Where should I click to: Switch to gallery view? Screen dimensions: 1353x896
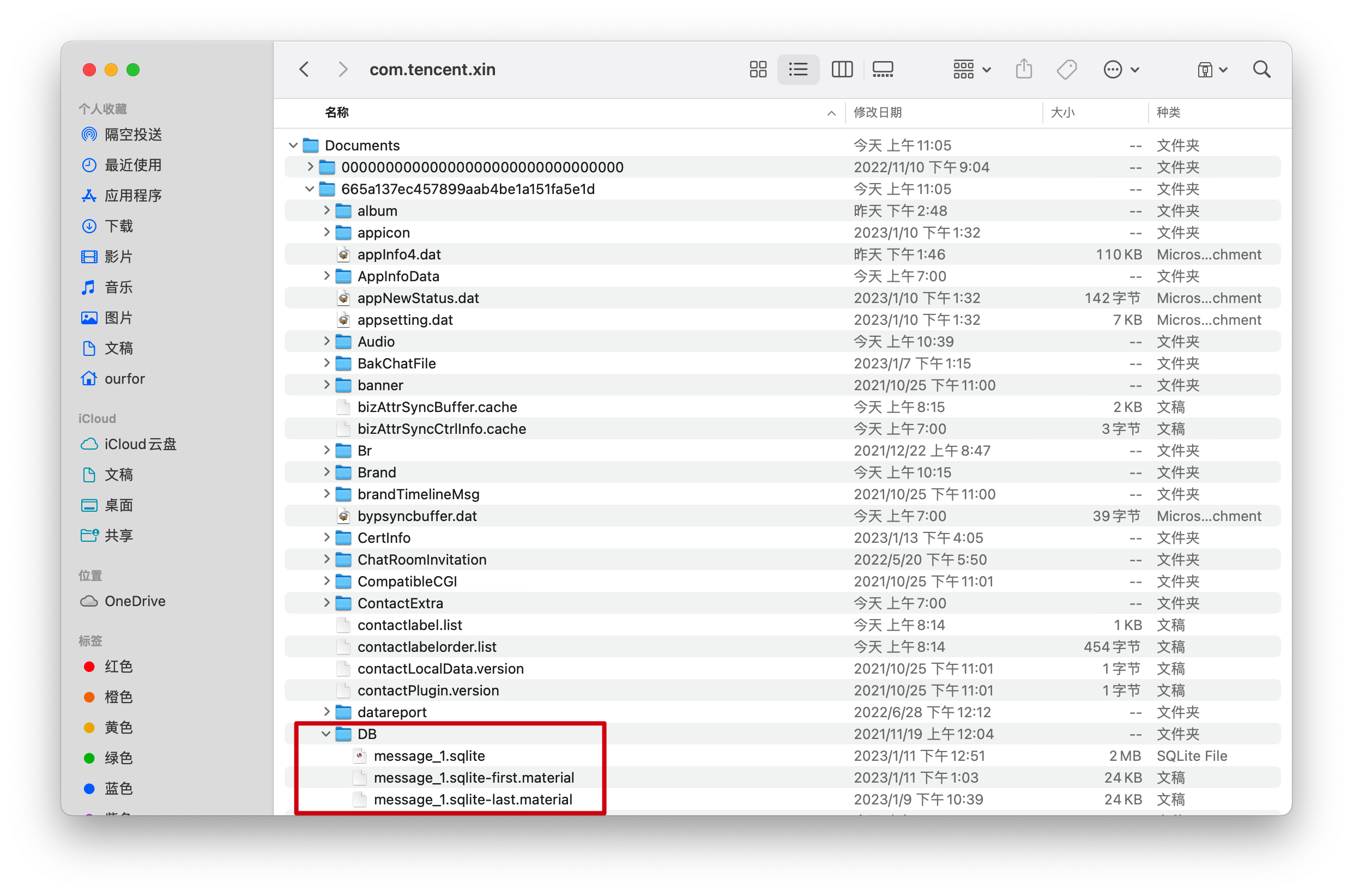coord(883,70)
